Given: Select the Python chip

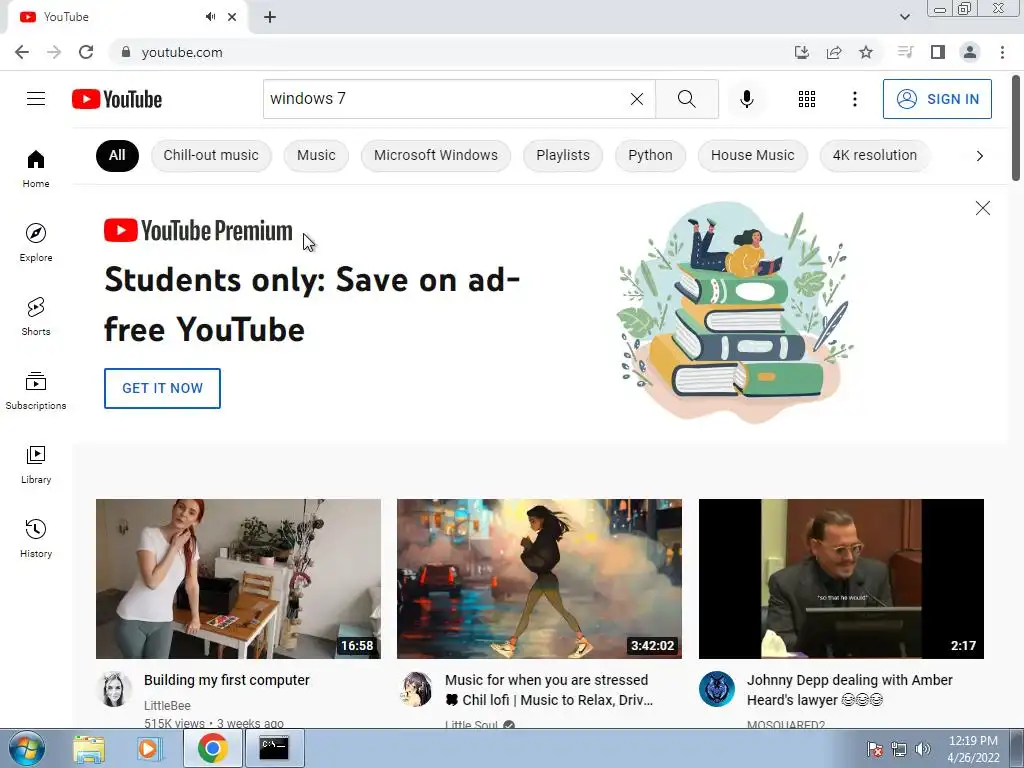Looking at the screenshot, I should pyautogui.click(x=650, y=155).
